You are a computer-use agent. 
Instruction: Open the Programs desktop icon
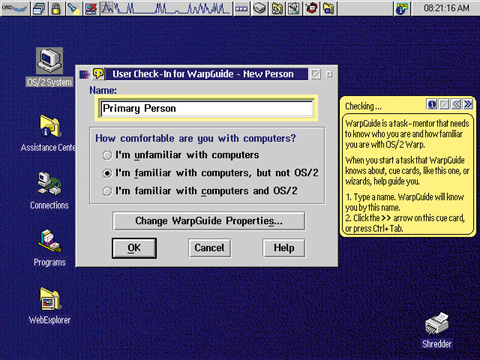[49, 248]
